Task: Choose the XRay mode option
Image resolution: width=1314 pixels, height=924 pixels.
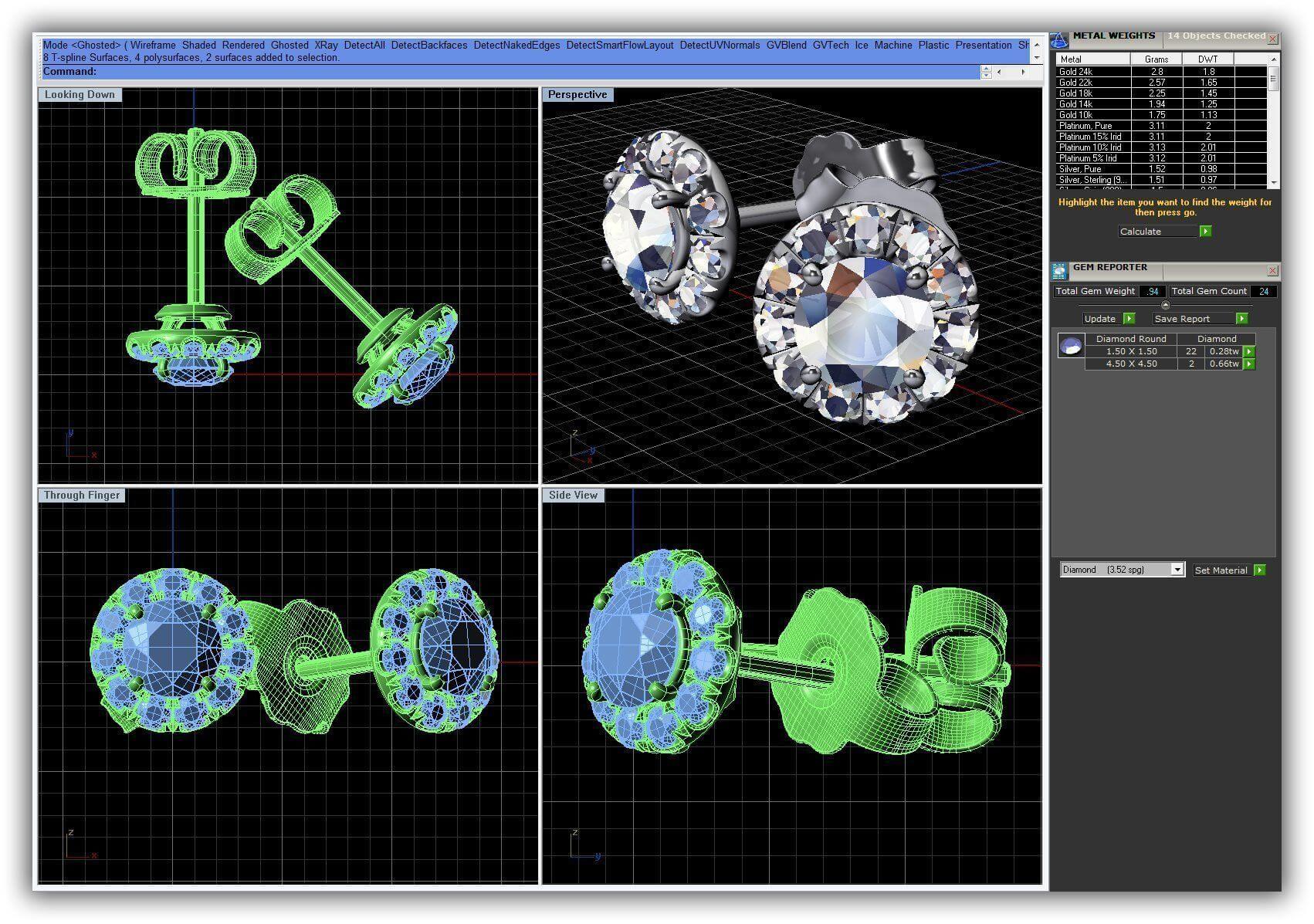Action: pos(326,46)
